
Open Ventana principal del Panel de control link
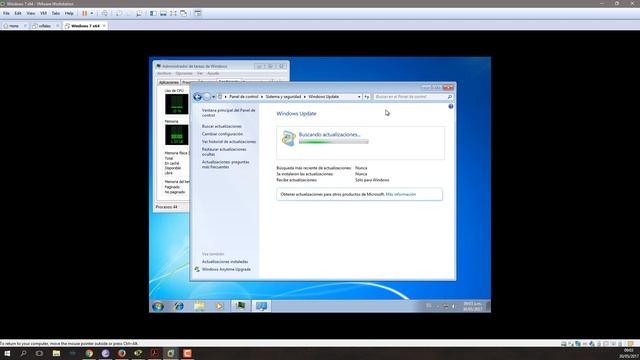tap(229, 113)
